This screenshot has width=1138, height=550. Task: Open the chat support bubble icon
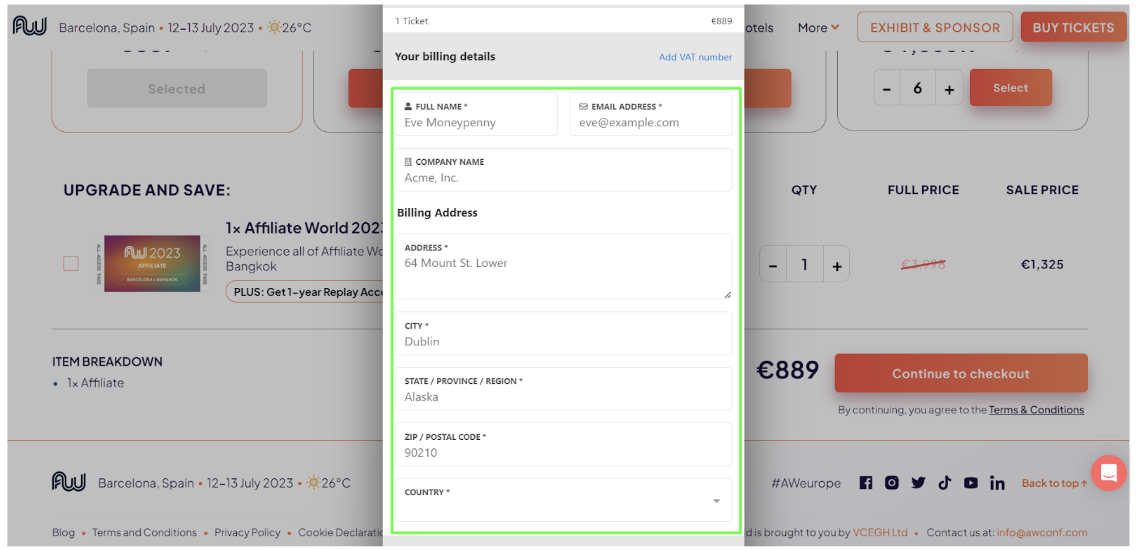point(1108,473)
